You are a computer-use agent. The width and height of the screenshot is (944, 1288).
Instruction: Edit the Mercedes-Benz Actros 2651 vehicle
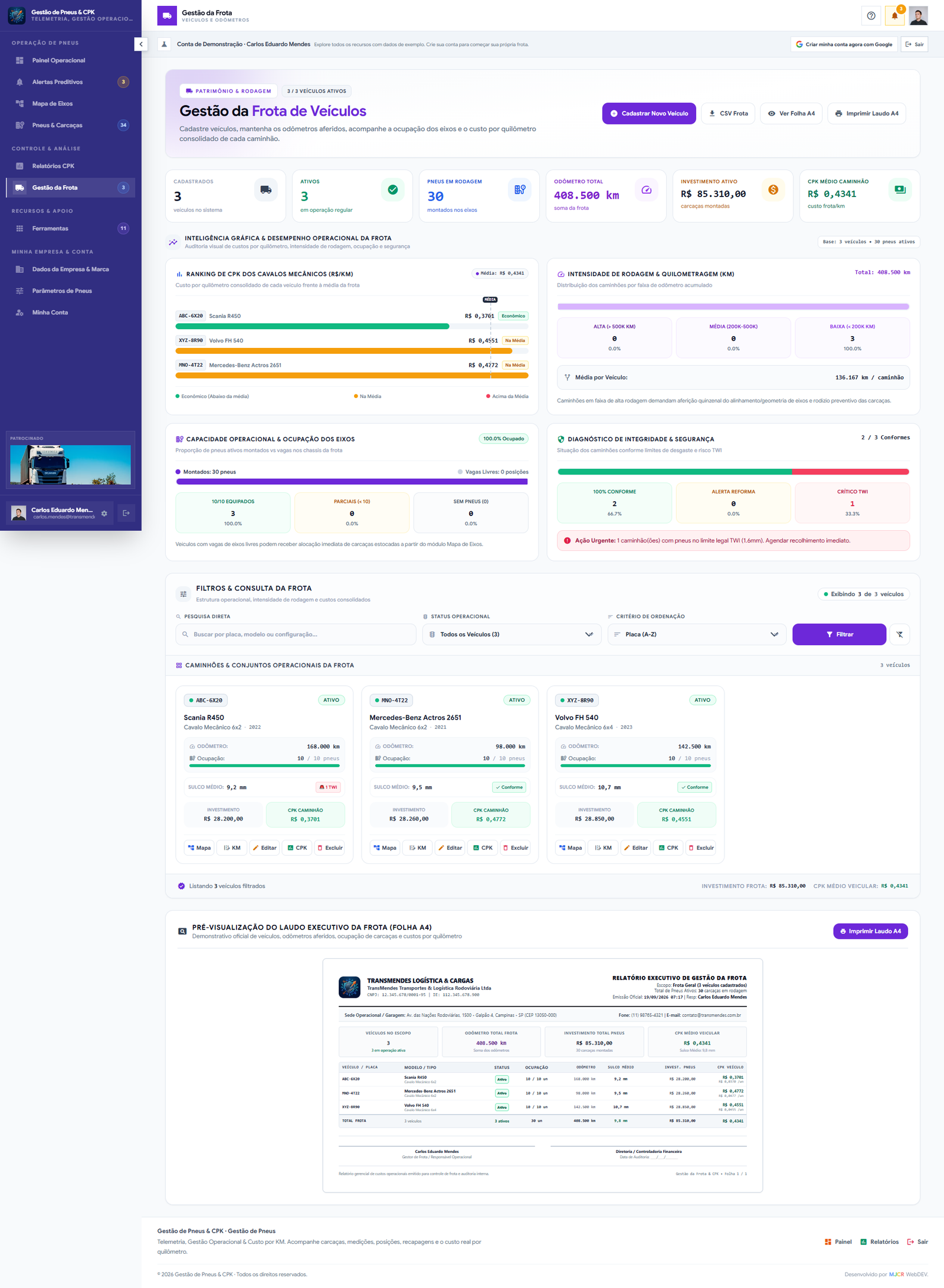pyautogui.click(x=450, y=848)
